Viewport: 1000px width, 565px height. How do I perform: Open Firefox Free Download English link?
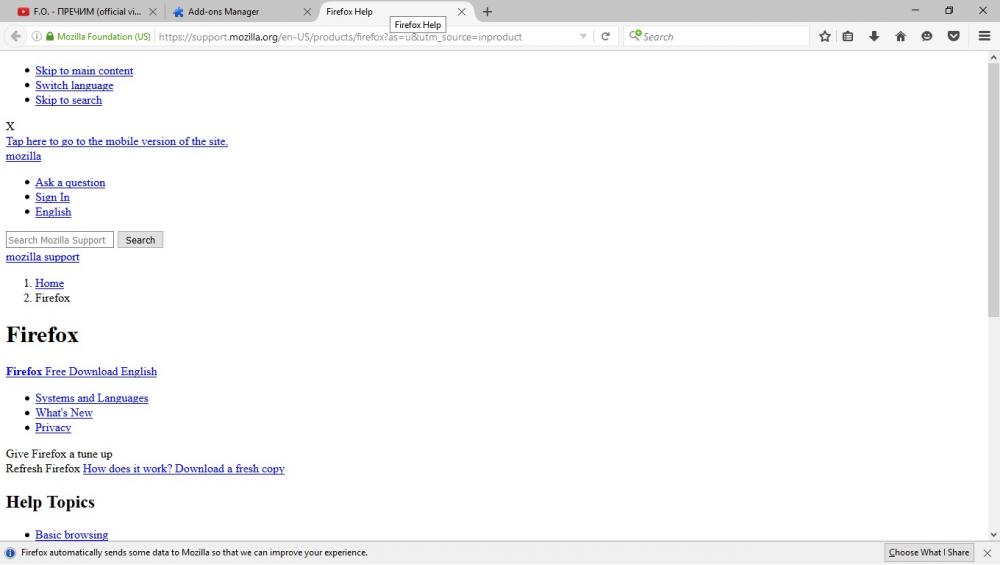81,372
